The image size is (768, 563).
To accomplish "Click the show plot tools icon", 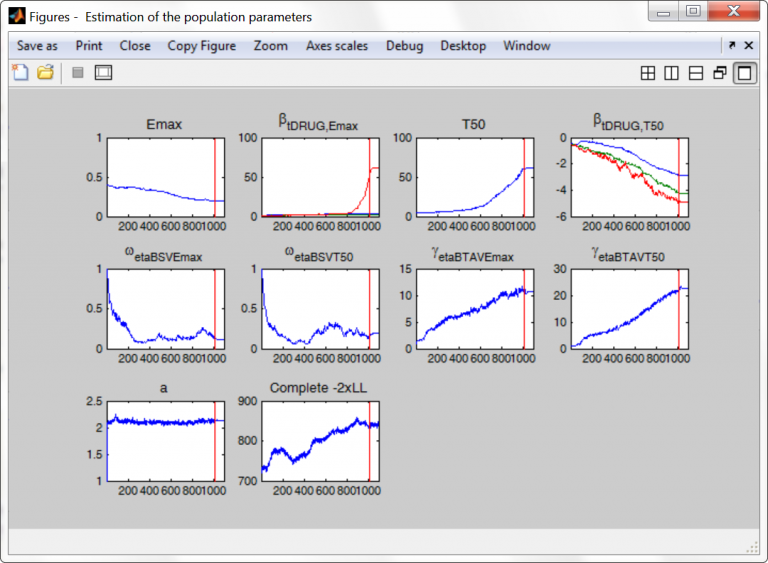I will (103, 72).
